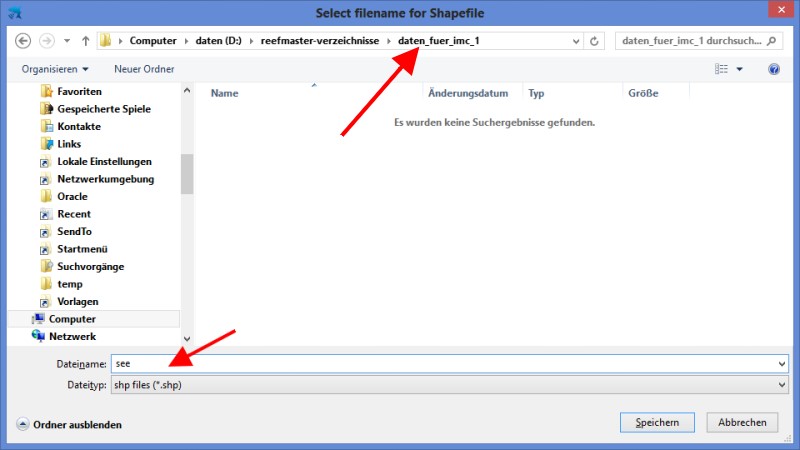The image size is (800, 450).
Task: Open the Oracle folder in sidebar
Action: 72,196
